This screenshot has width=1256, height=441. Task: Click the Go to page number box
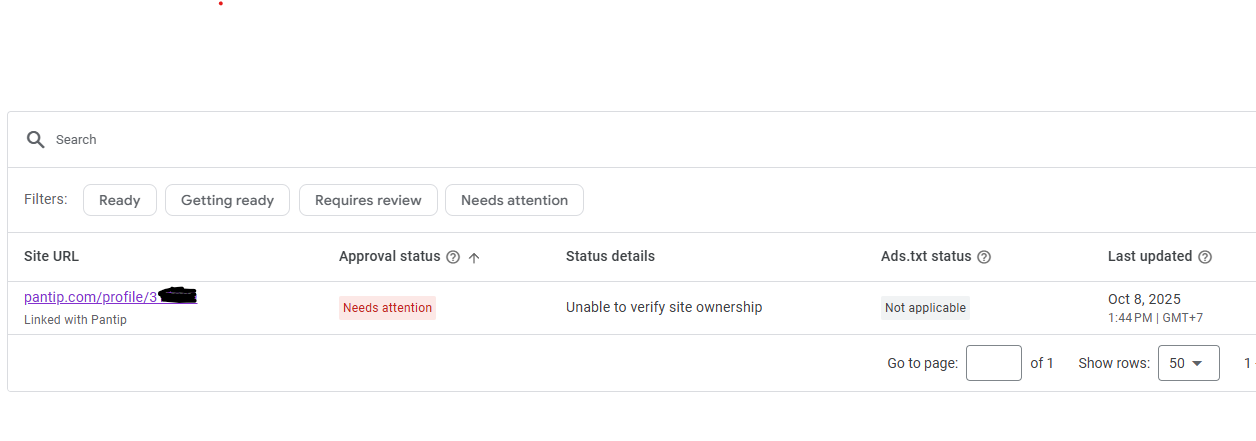coord(993,363)
